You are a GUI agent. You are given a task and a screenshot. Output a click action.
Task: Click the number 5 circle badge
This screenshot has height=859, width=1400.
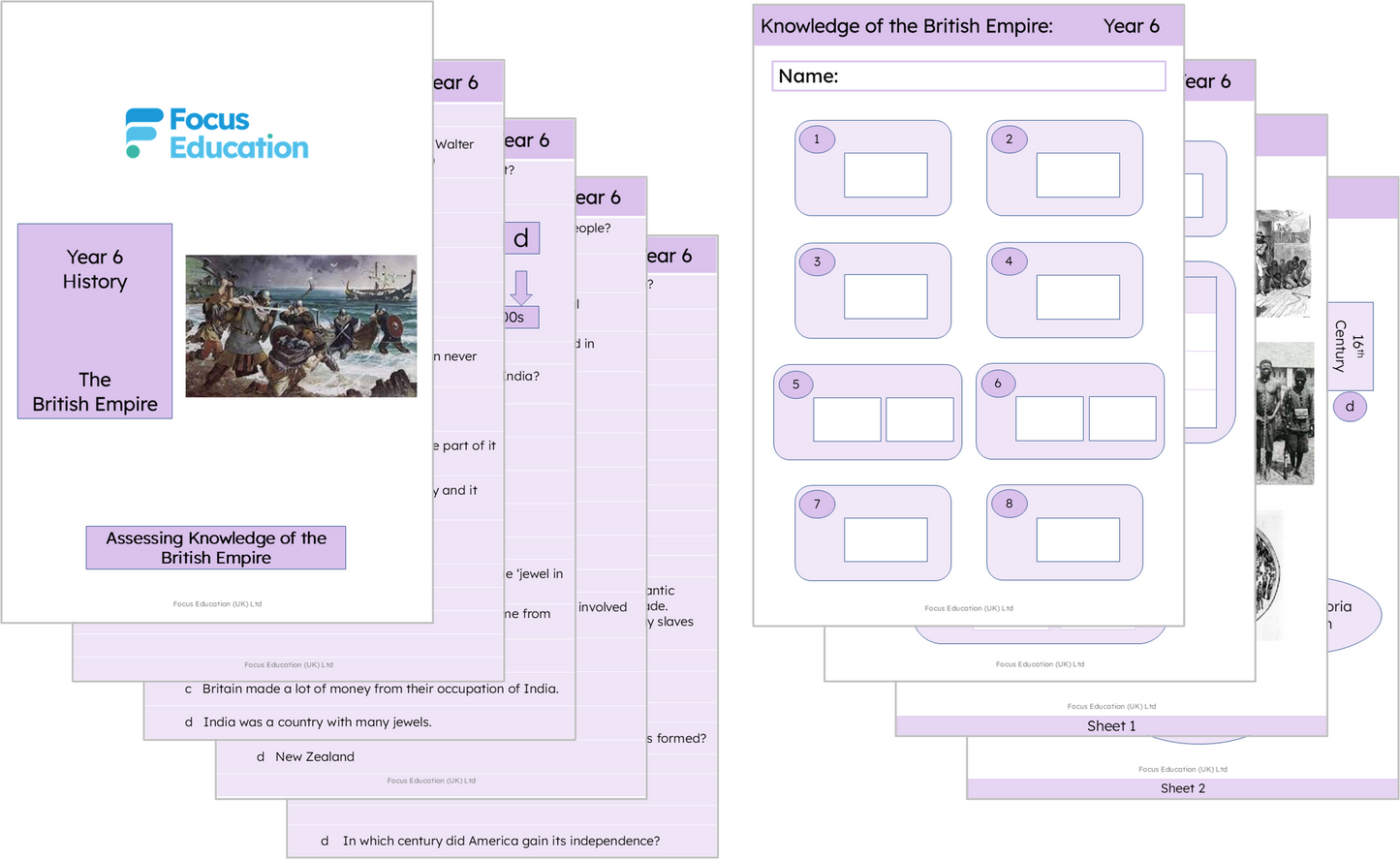pos(796,384)
